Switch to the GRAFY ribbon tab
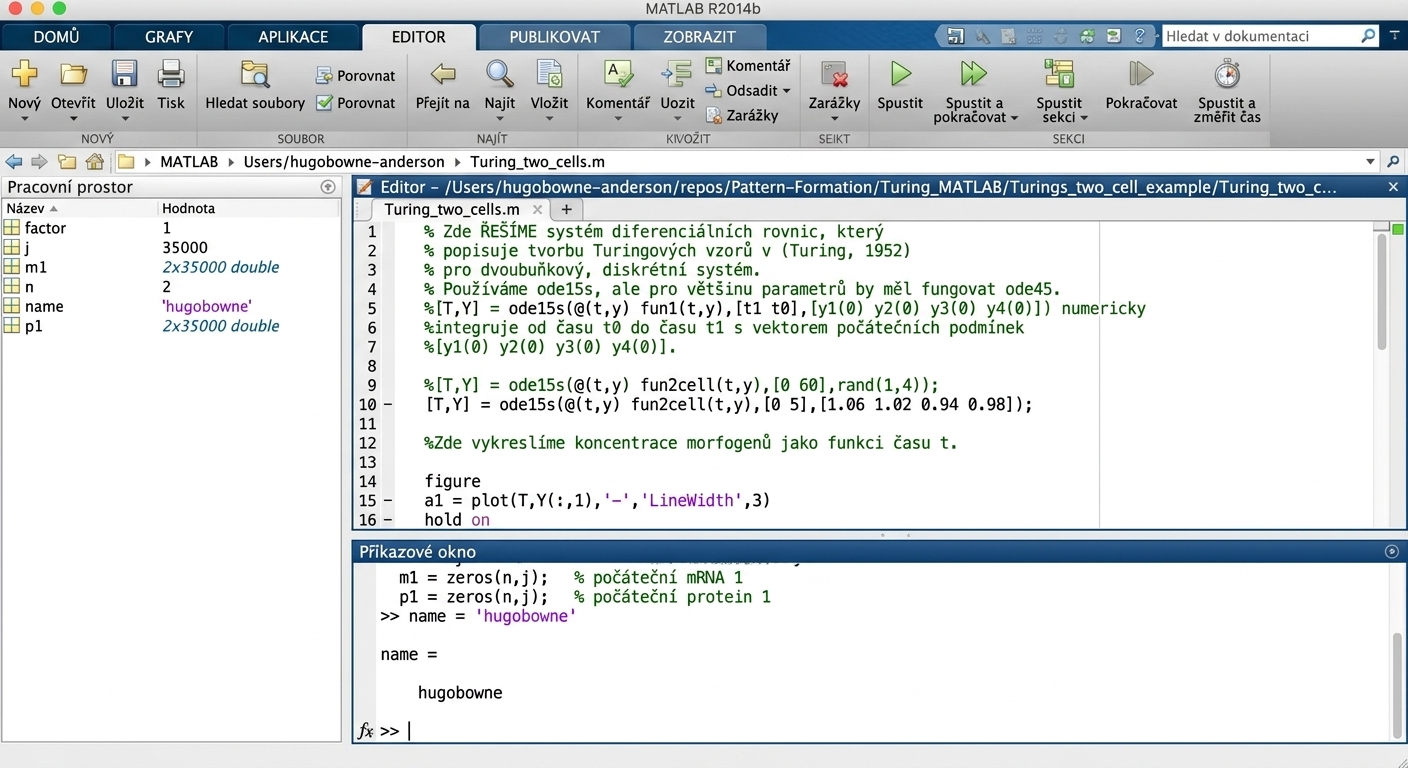Image resolution: width=1408 pixels, height=768 pixels. 169,37
